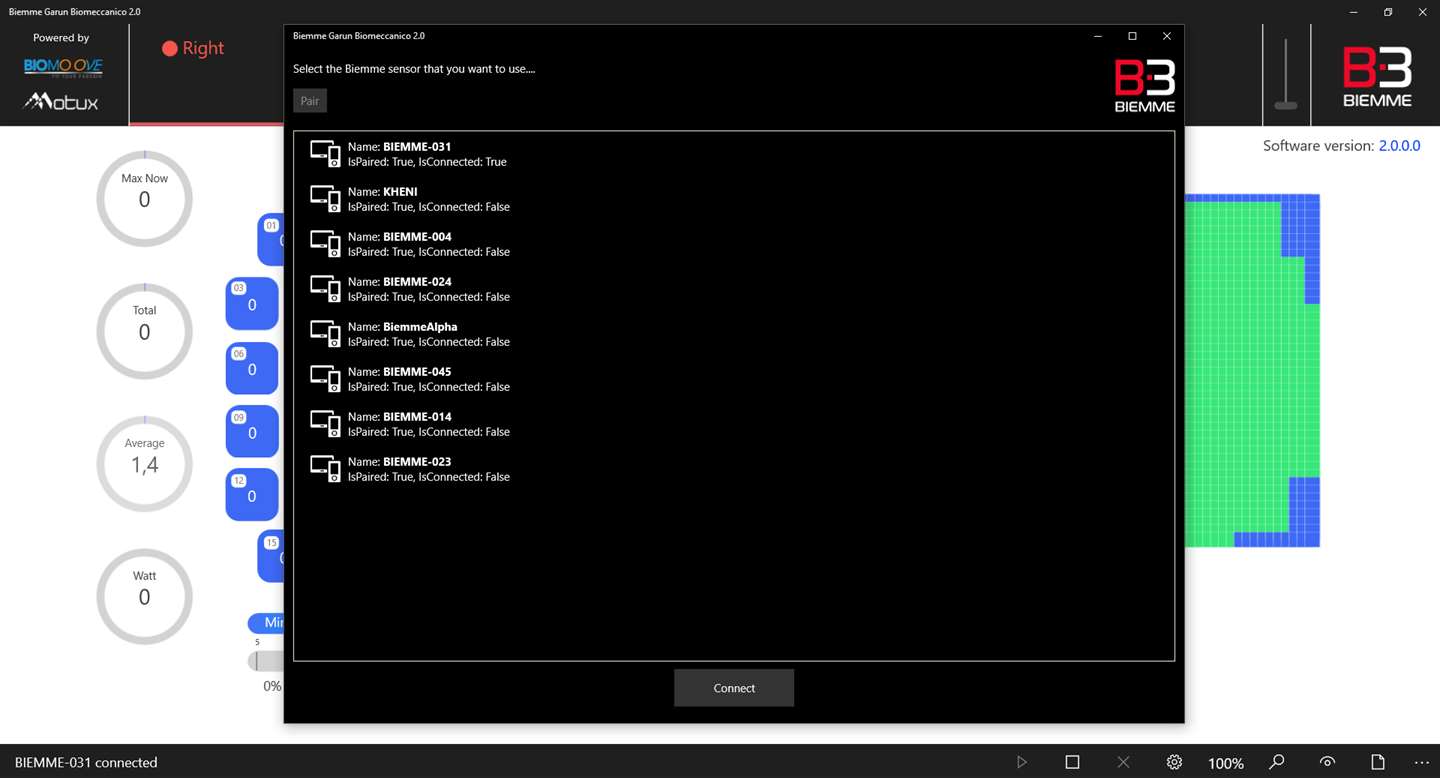Click the 100% zoom level
Viewport: 1440px width, 778px height.
1226,763
